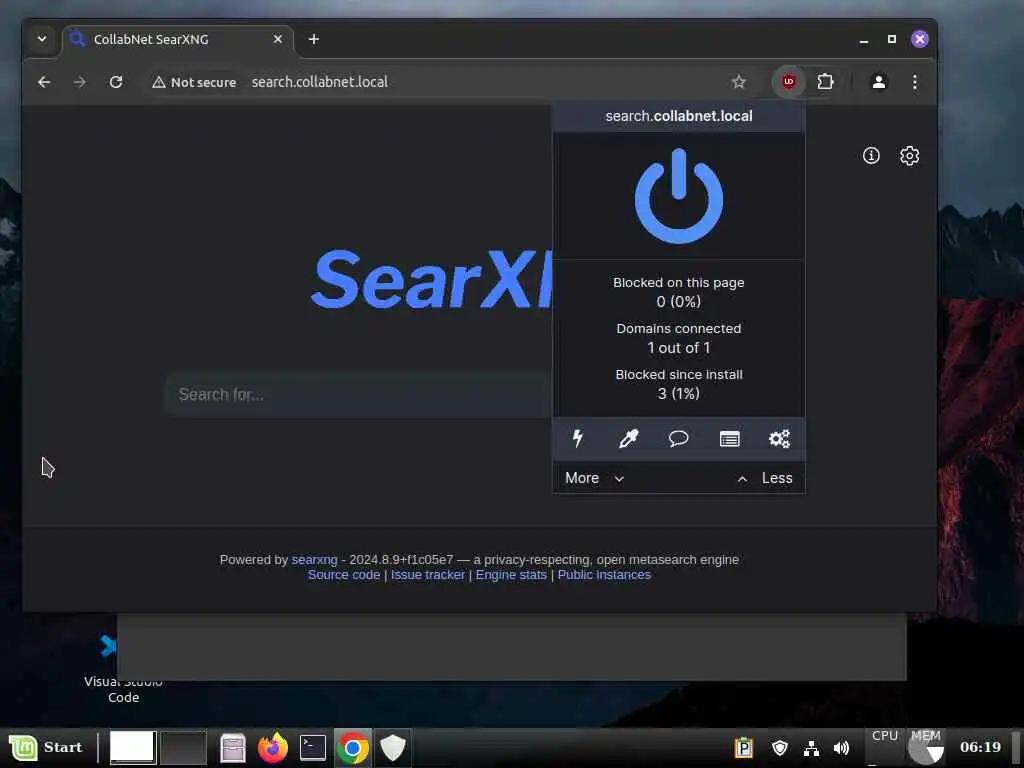Reload the SearXNG page
This screenshot has height=768, width=1024.
(x=116, y=82)
